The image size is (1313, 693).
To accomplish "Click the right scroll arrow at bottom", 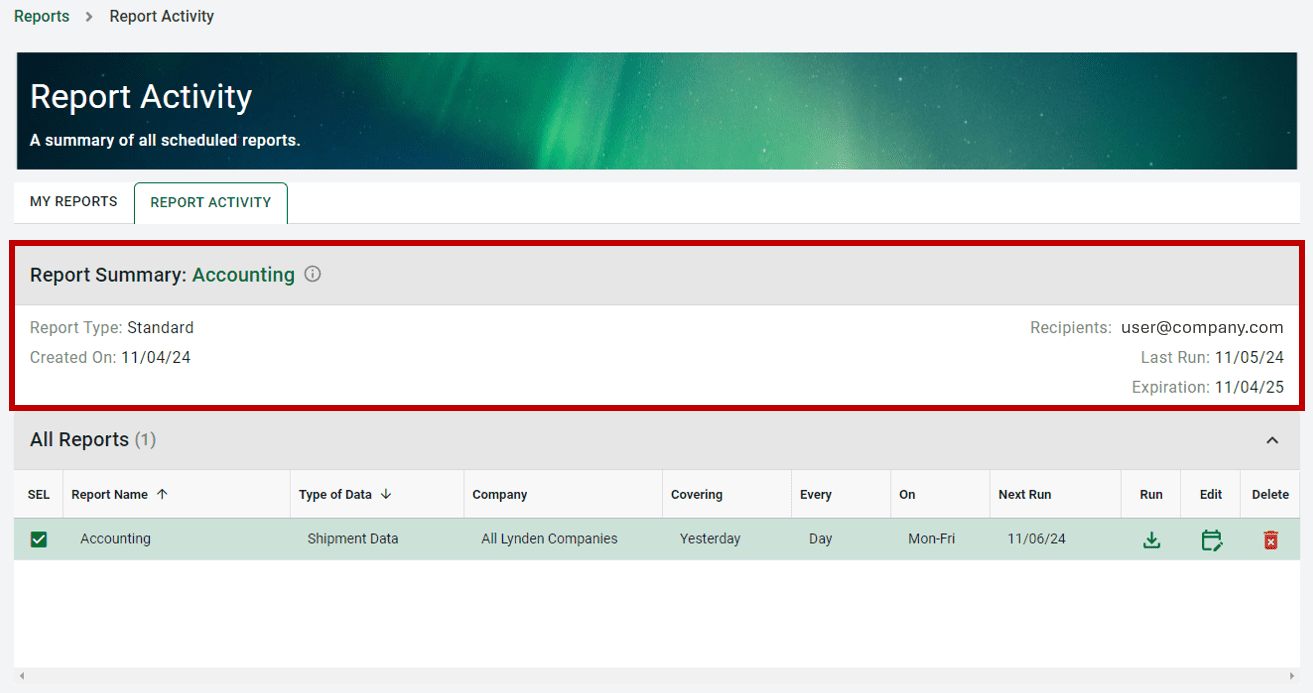I will [x=1291, y=677].
